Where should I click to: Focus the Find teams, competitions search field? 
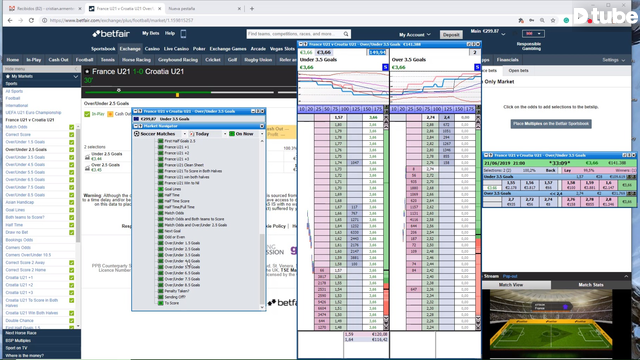pos(295,34)
